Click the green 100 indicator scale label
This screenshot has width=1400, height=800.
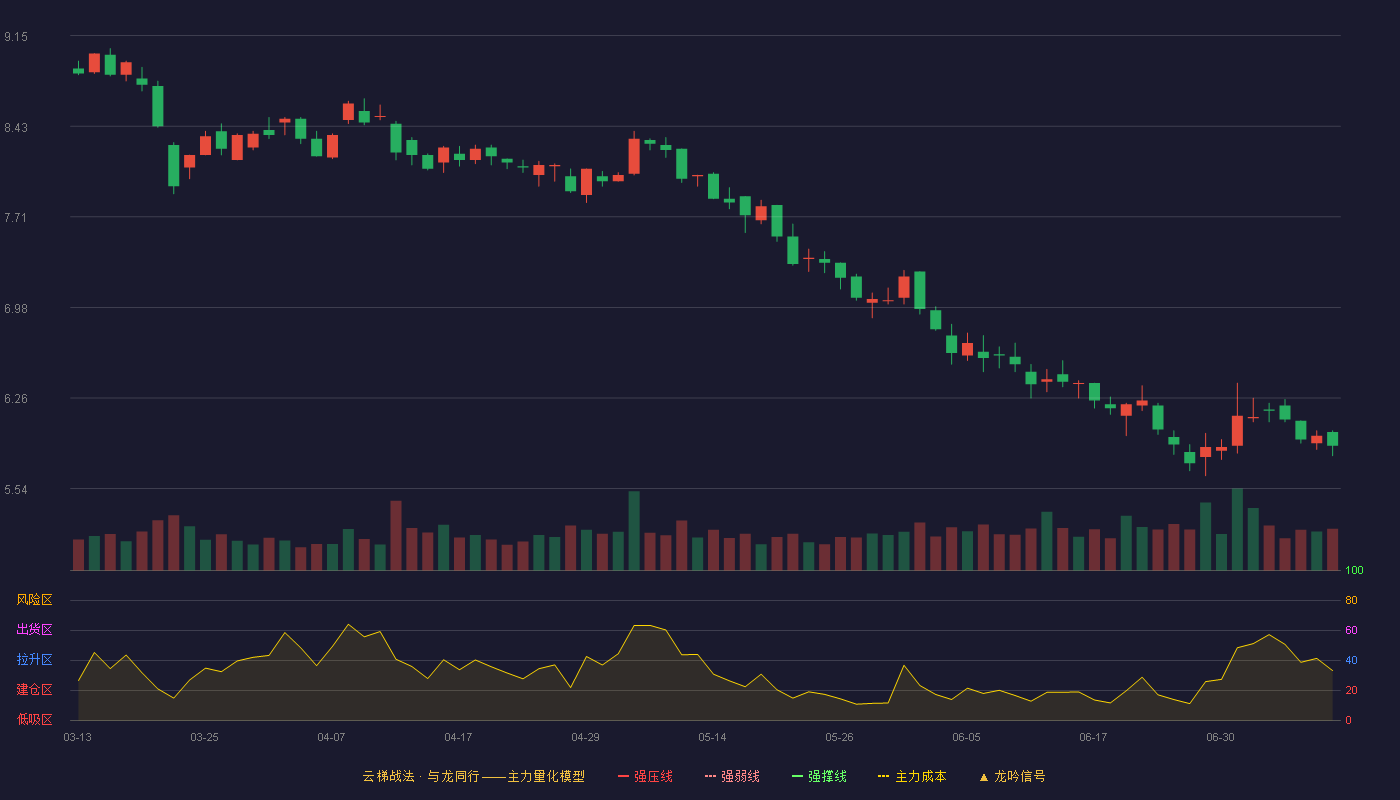coord(1354,571)
